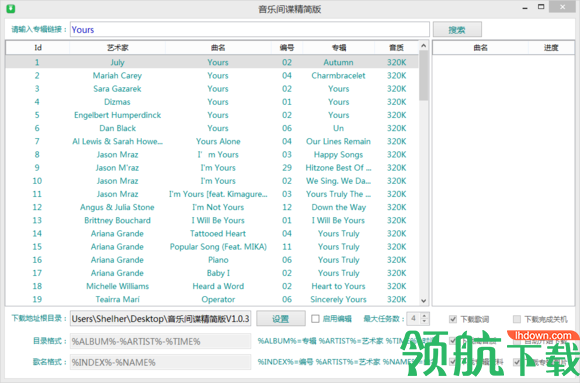580x383 pixels.
Task: Select the Mariah Carey row
Action: coord(212,75)
